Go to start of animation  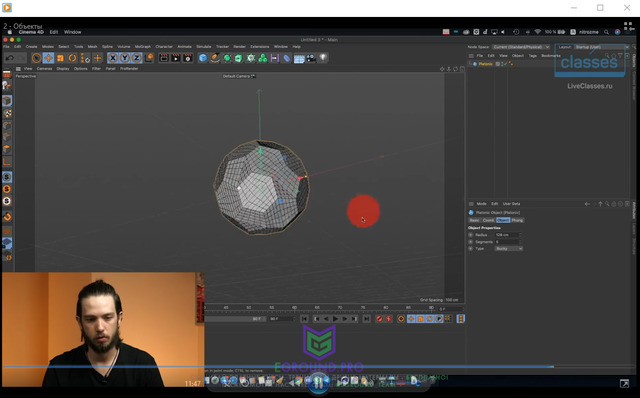(304, 318)
